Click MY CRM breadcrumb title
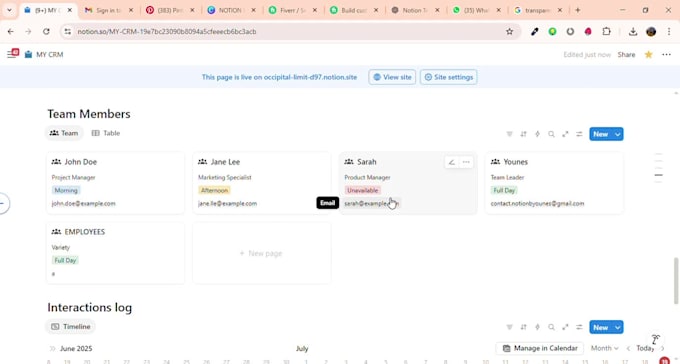 pos(49,55)
